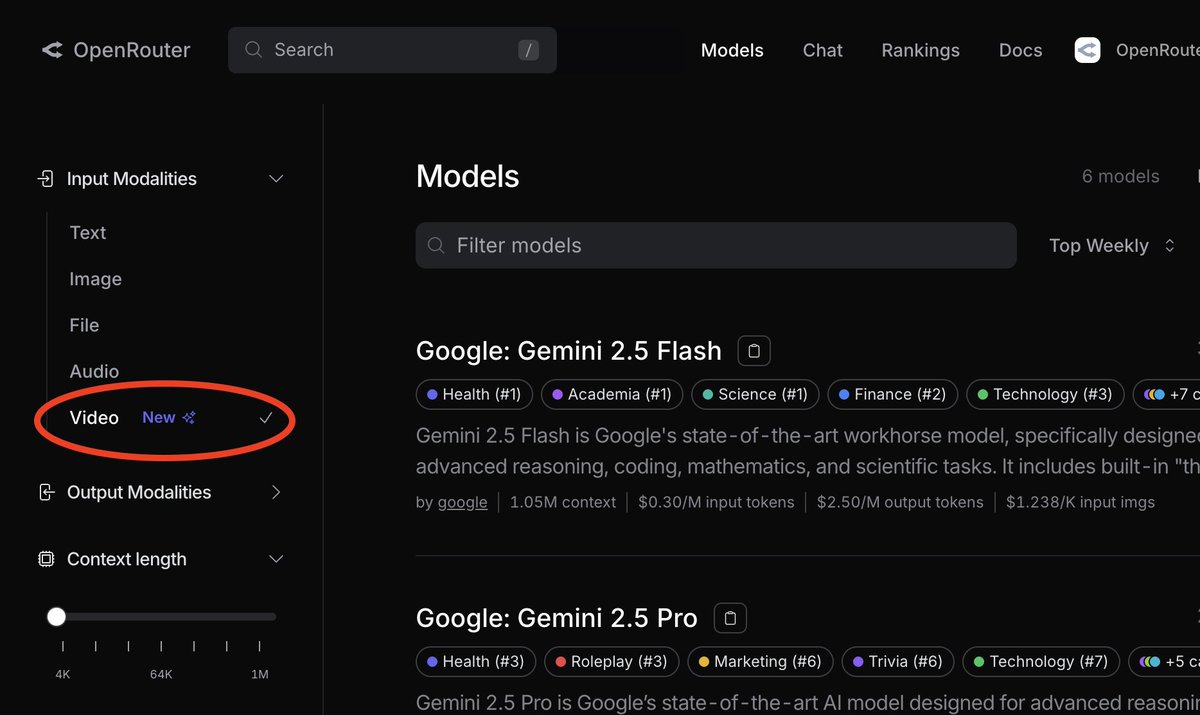The height and width of the screenshot is (715, 1200).
Task: Click the 4K slider label
Action: pyautogui.click(x=62, y=674)
